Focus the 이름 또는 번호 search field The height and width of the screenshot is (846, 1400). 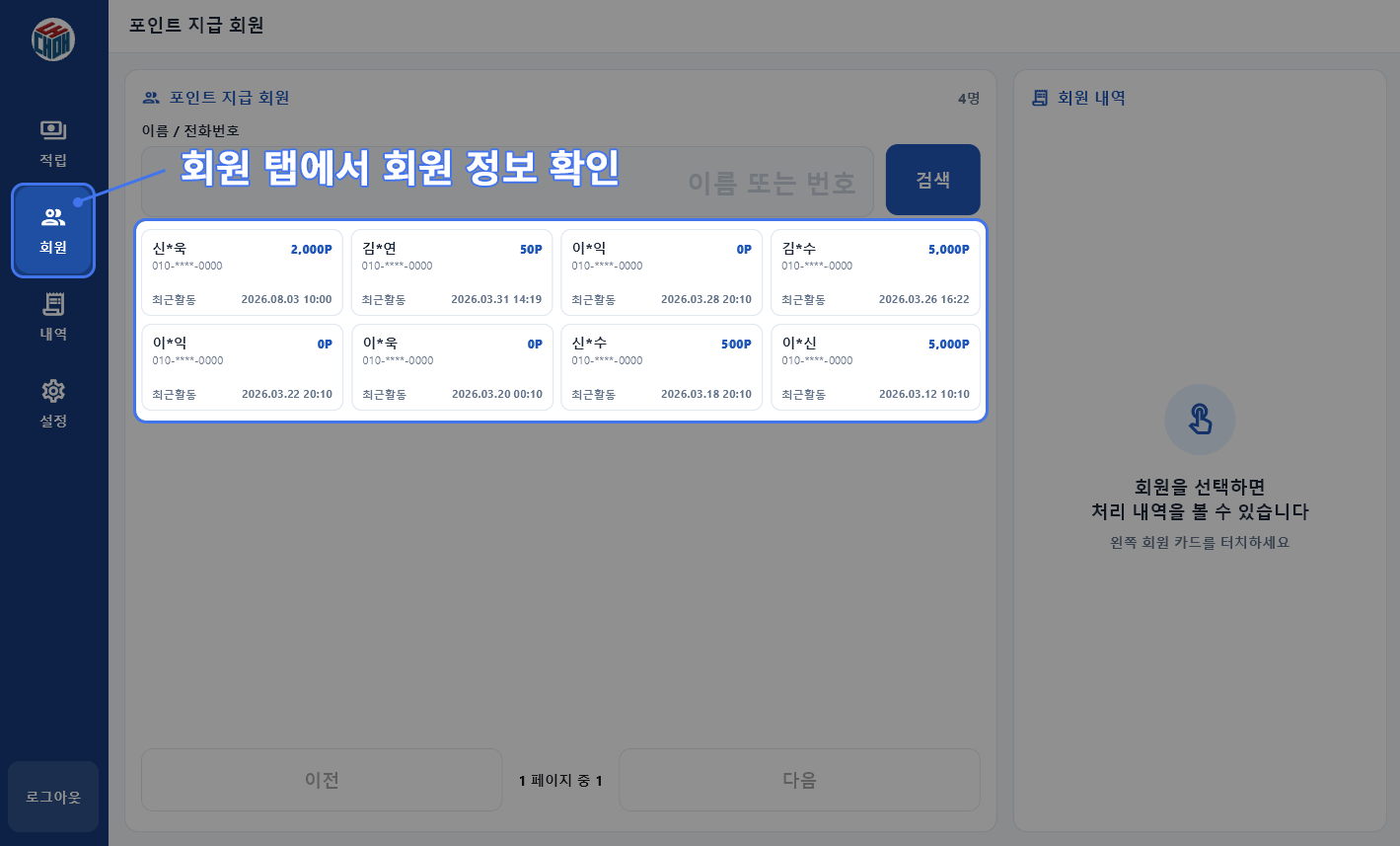(507, 182)
